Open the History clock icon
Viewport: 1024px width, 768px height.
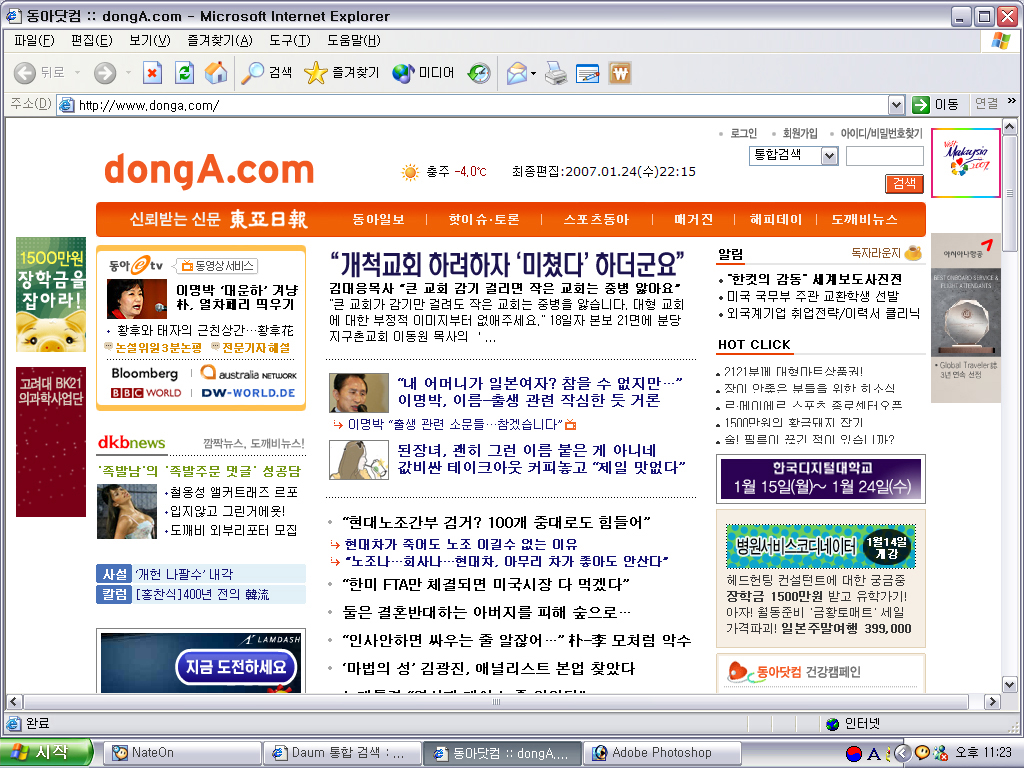(x=479, y=72)
